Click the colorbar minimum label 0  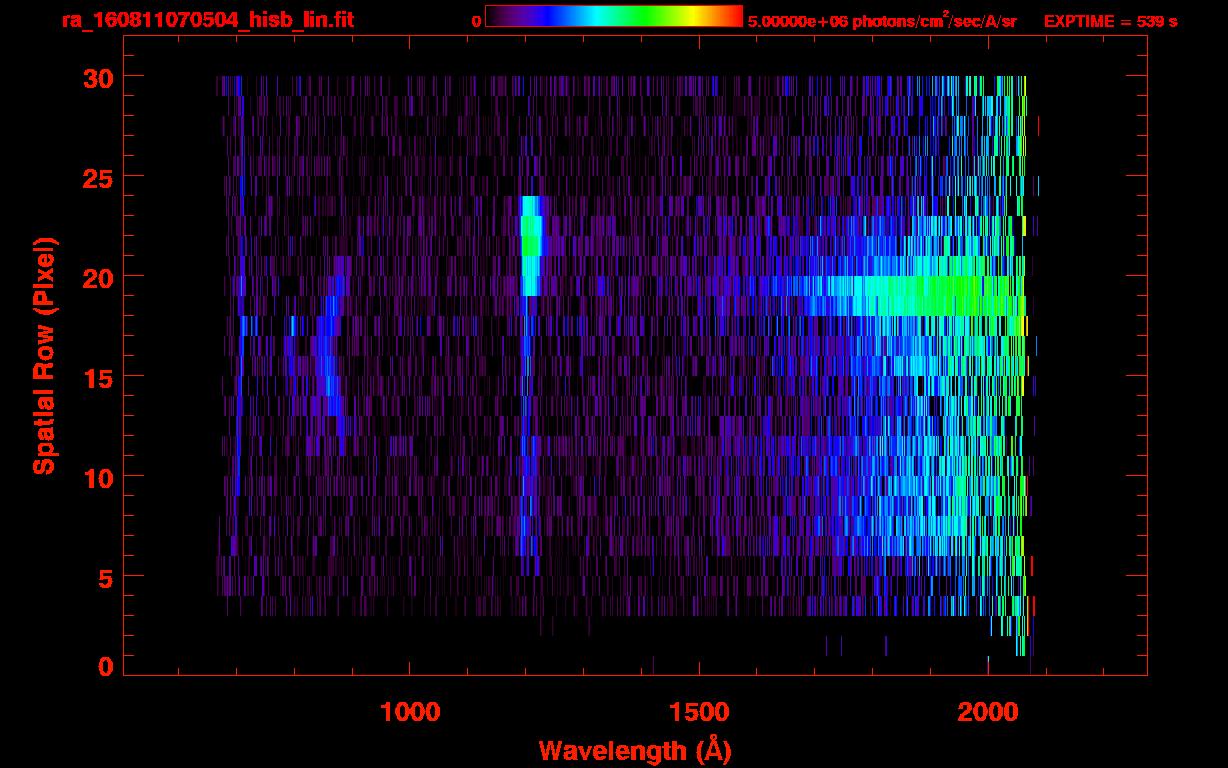pyautogui.click(x=476, y=21)
